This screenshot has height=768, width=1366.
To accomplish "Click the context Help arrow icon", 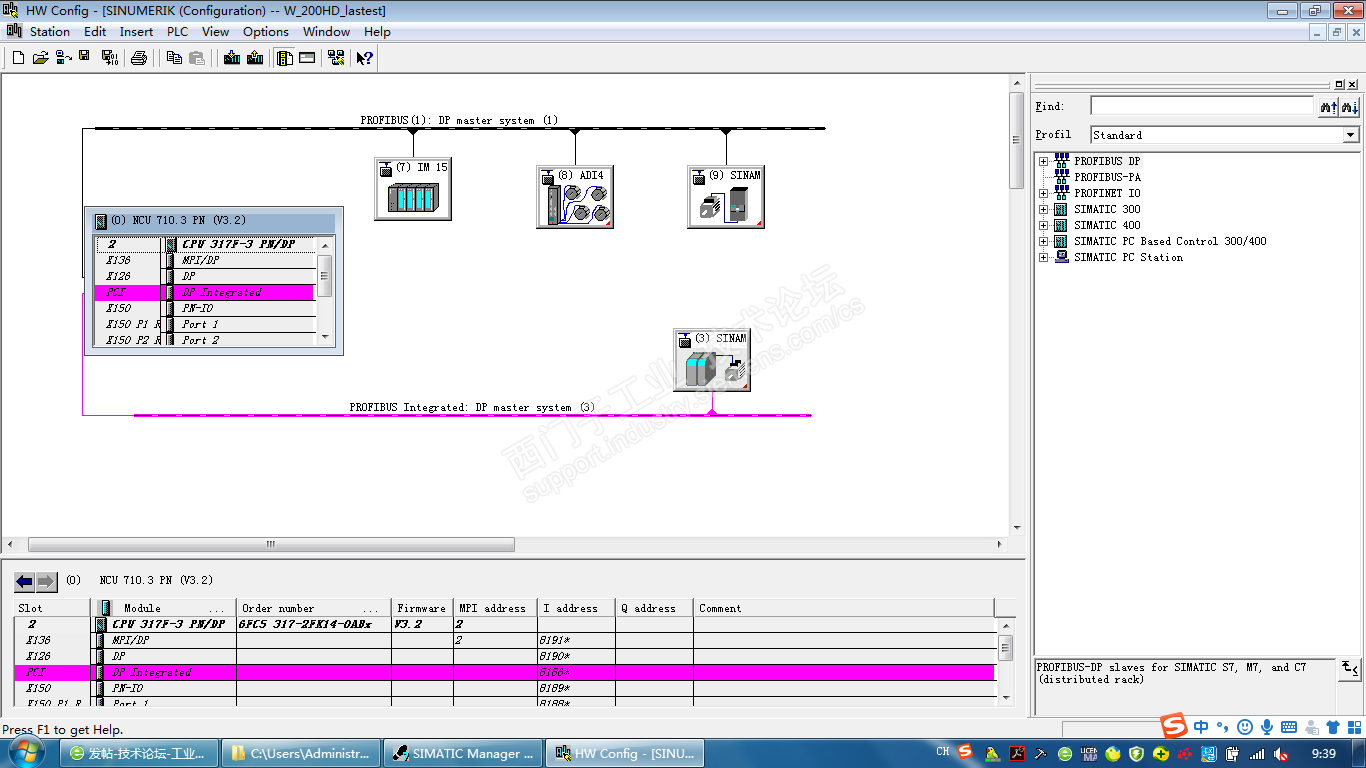I will 365,58.
